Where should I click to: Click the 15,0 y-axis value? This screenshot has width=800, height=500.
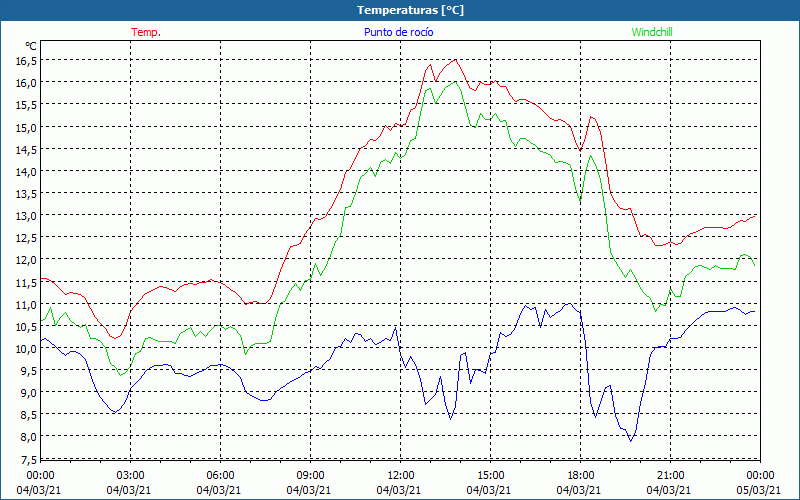tap(26, 127)
